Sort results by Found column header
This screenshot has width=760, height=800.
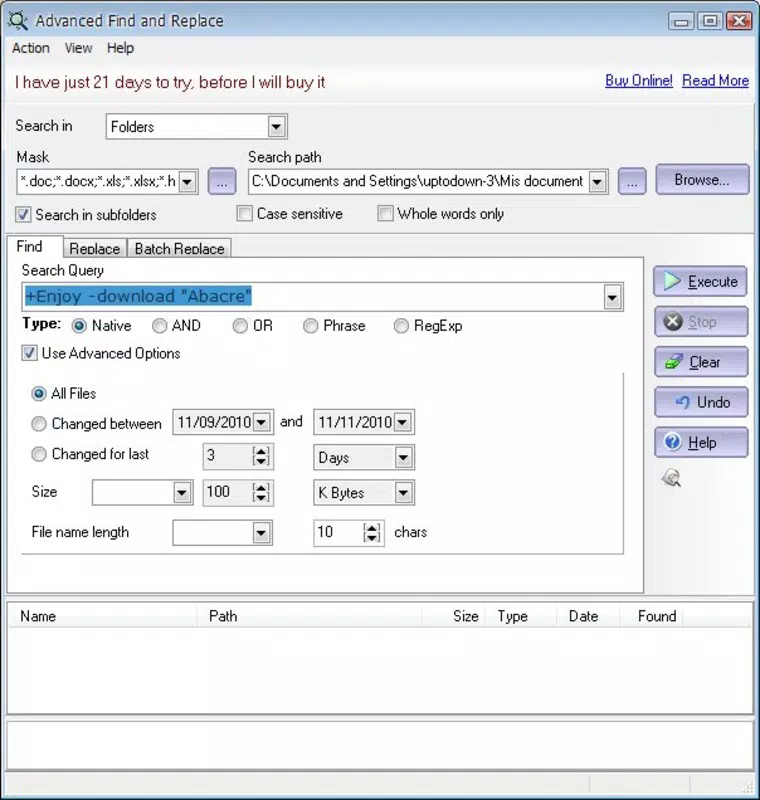coord(651,616)
